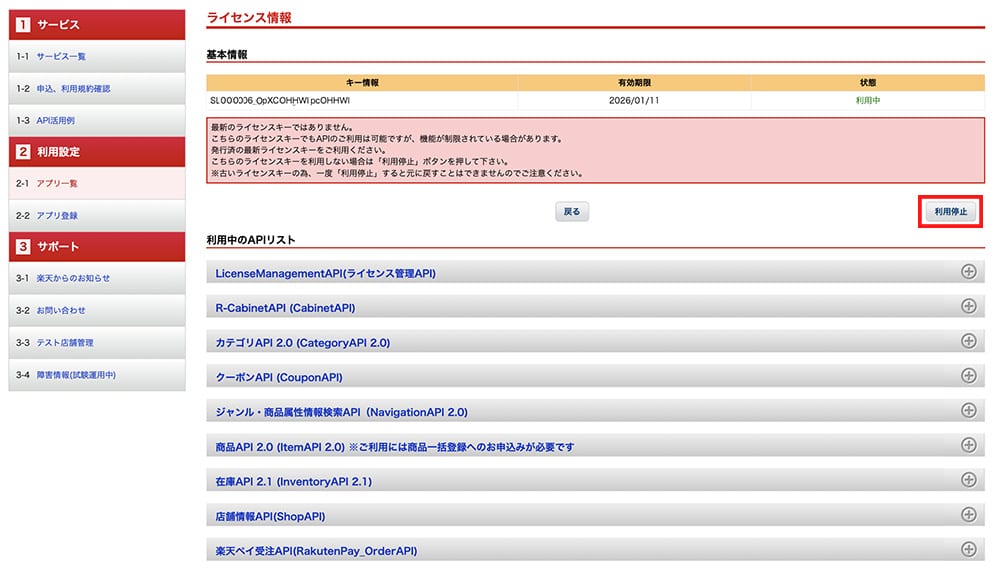Click the plus icon for クーポンAPI

pyautogui.click(x=967, y=376)
